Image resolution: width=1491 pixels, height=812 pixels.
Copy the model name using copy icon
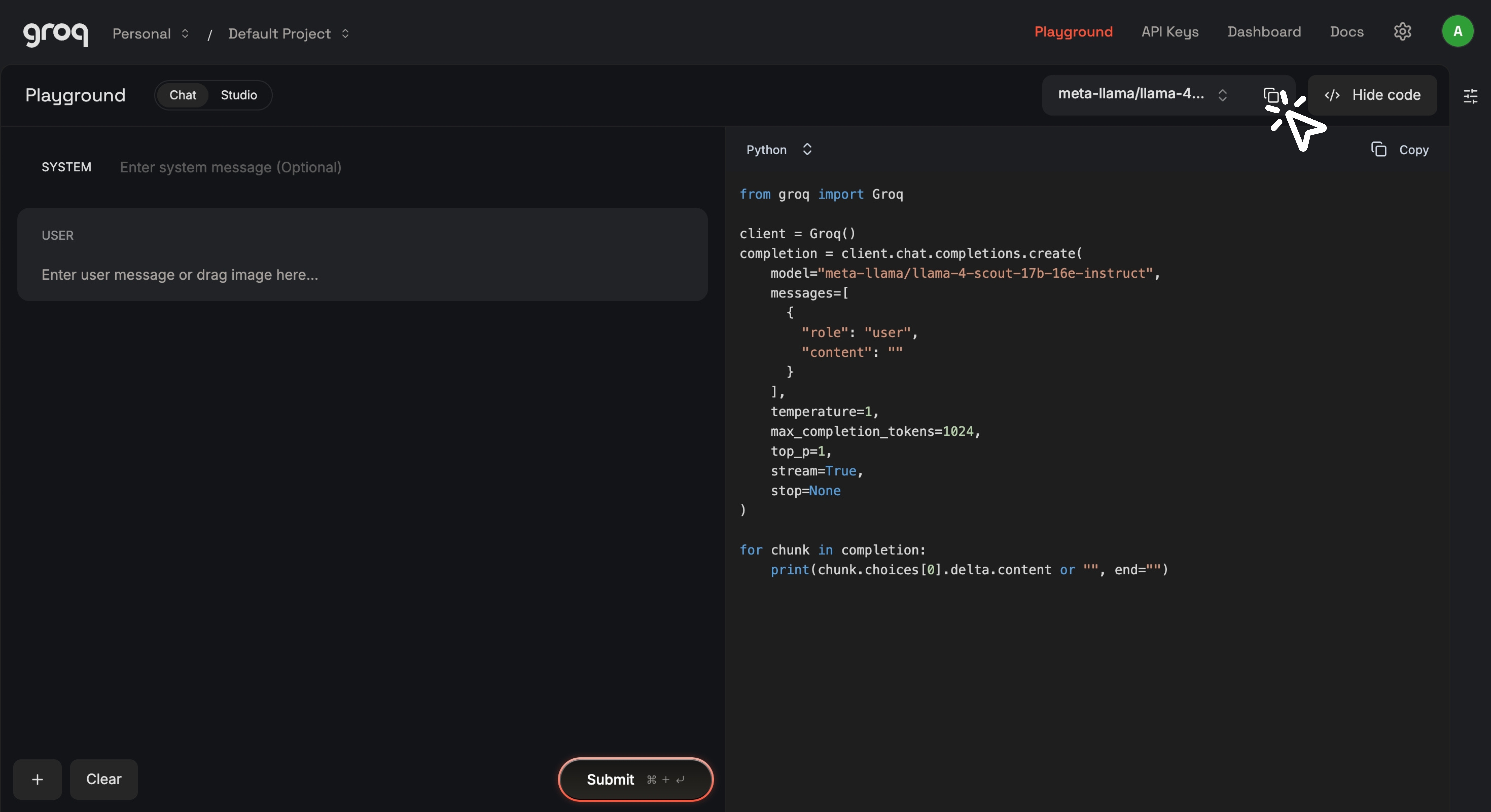click(1272, 95)
